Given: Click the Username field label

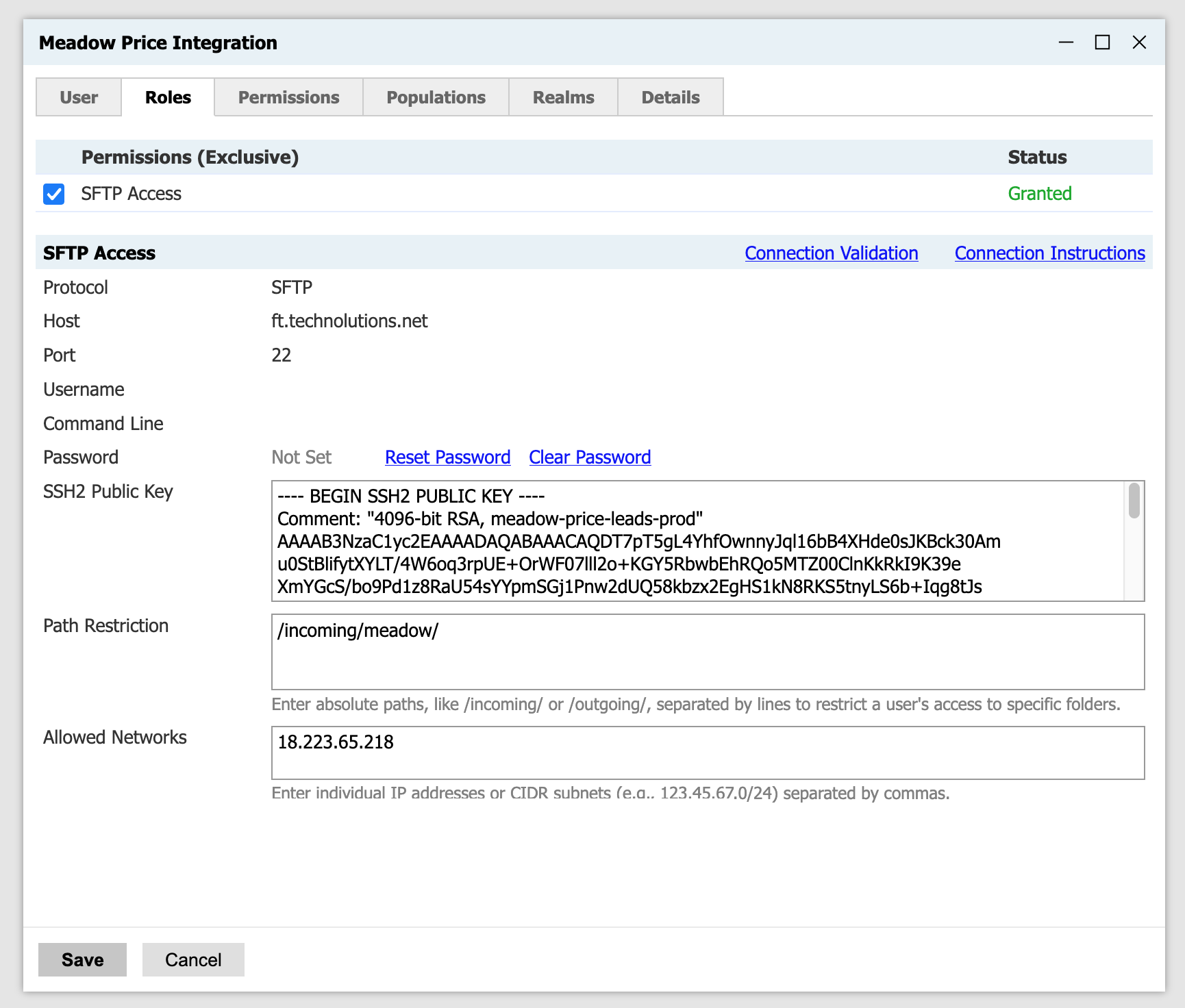Looking at the screenshot, I should point(84,390).
